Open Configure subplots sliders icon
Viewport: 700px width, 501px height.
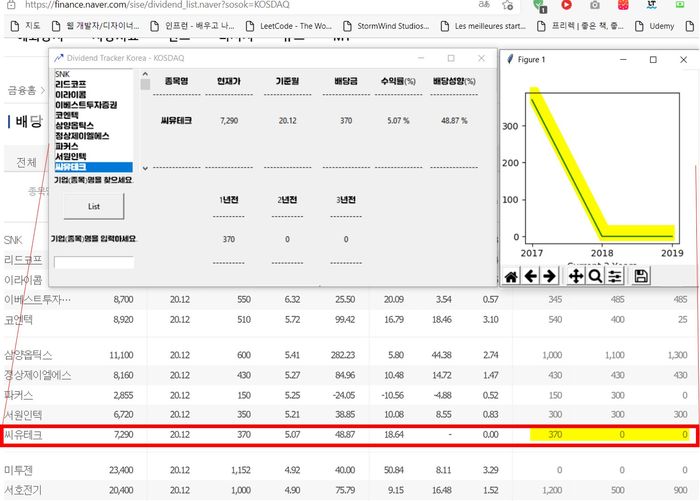(x=615, y=276)
